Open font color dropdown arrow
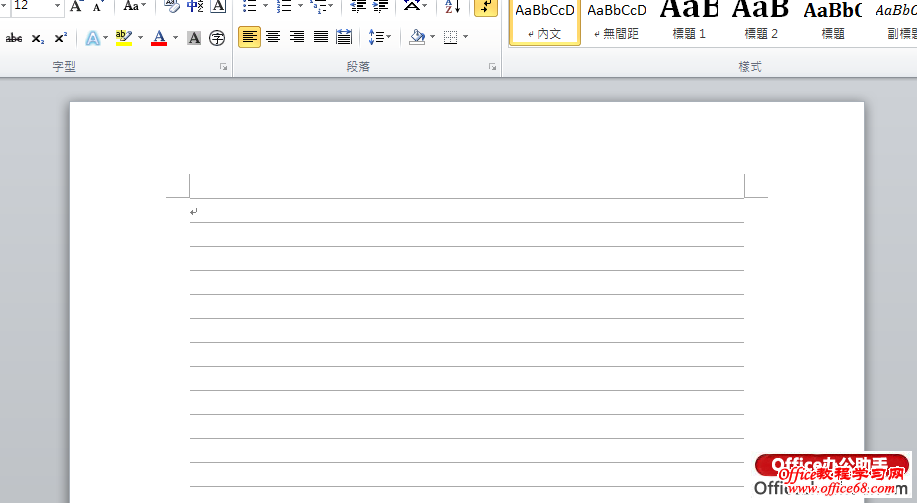Screen dimensions: 917x503 coord(175,38)
